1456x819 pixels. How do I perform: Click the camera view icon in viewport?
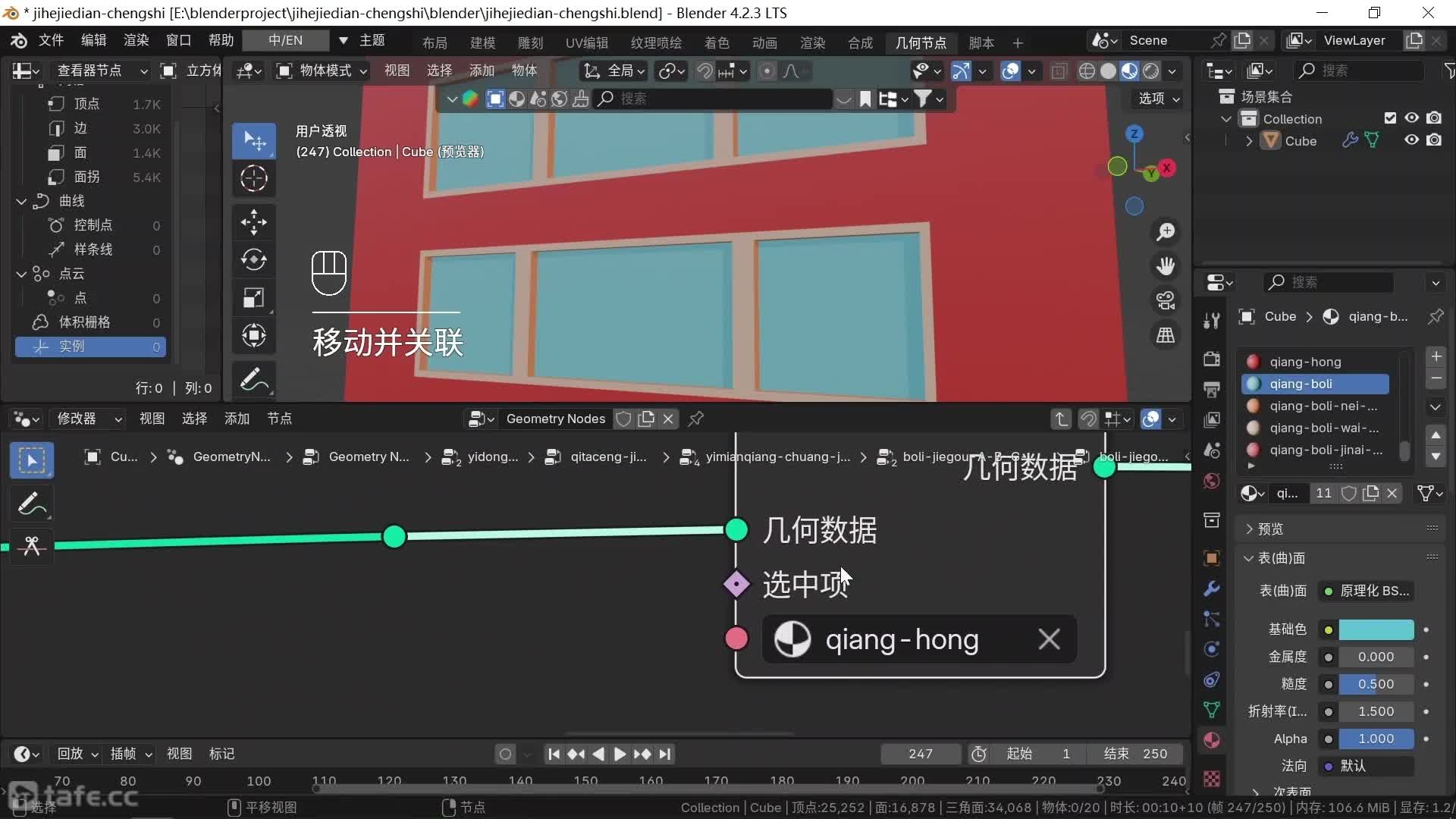pos(1166,300)
